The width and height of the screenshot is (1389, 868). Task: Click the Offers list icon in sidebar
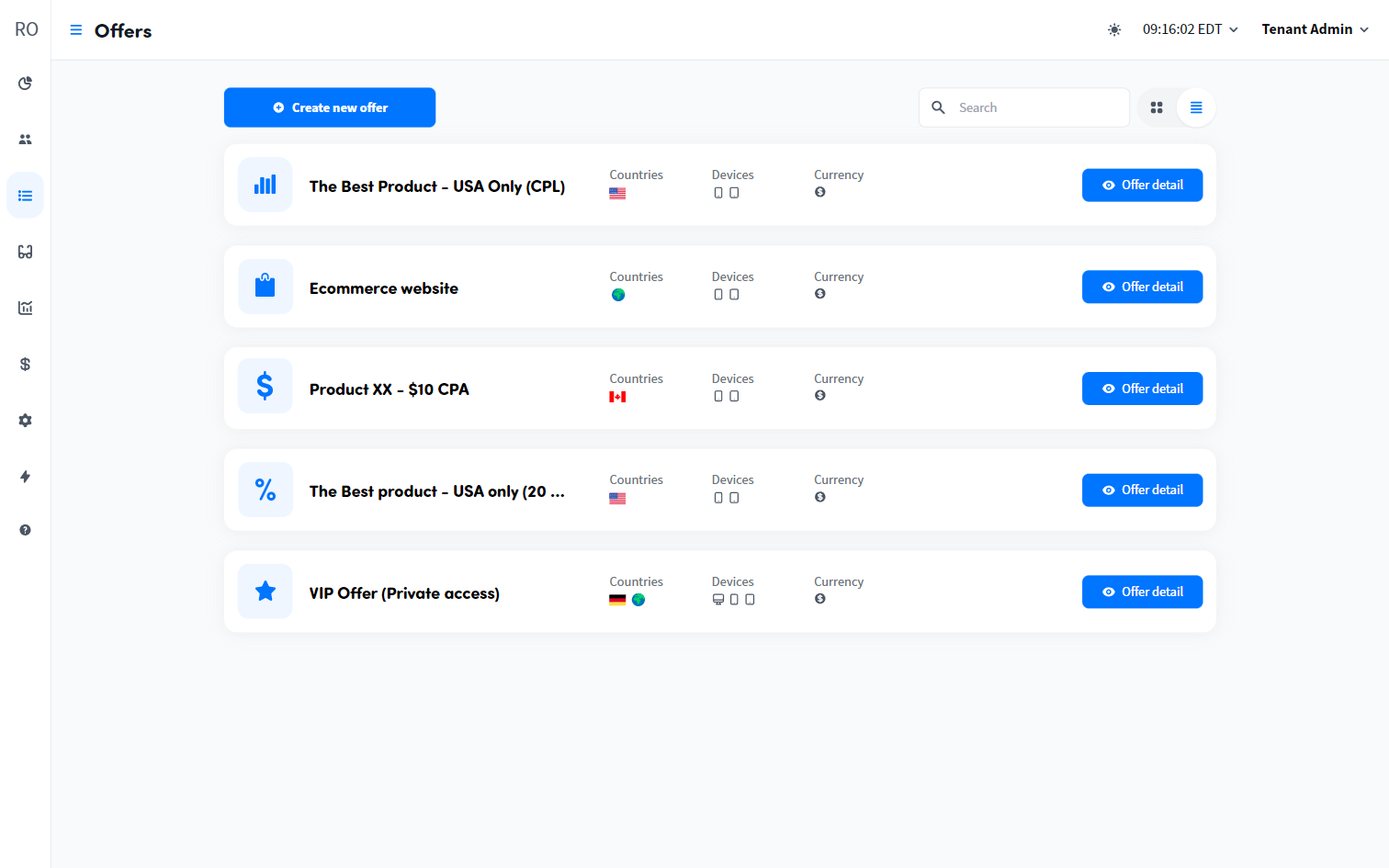(25, 195)
